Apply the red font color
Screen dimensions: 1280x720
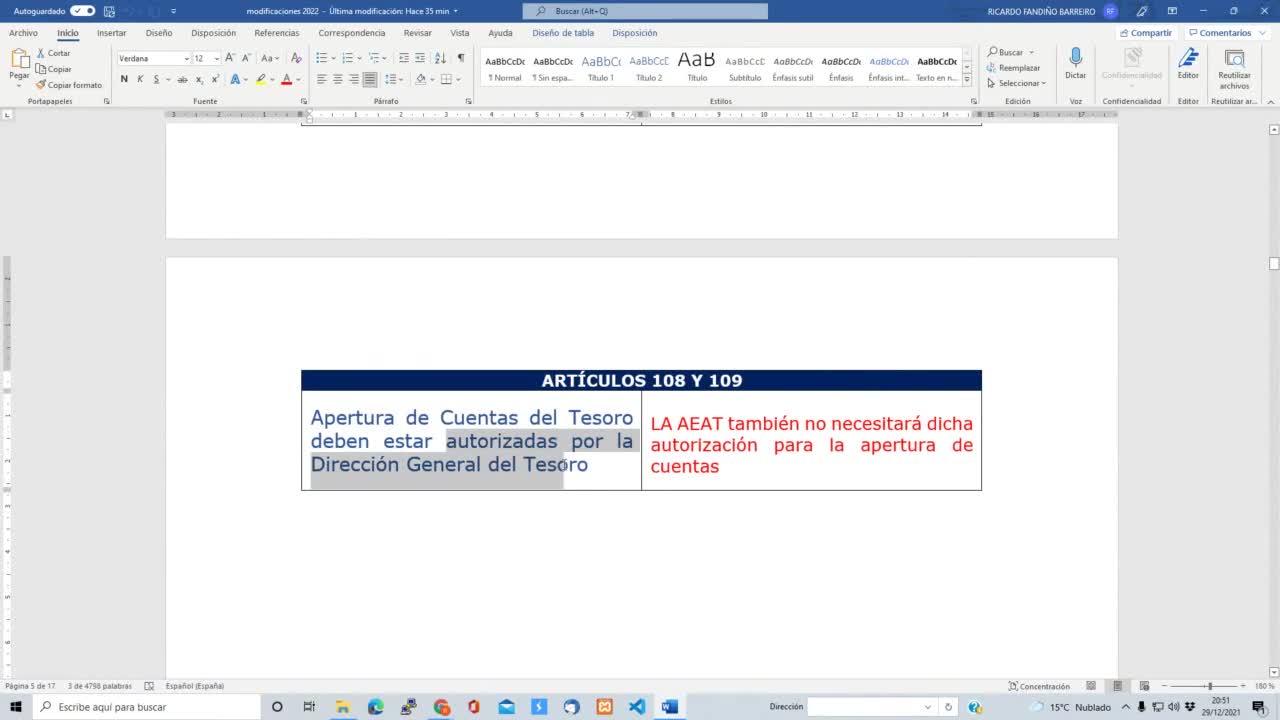click(286, 79)
